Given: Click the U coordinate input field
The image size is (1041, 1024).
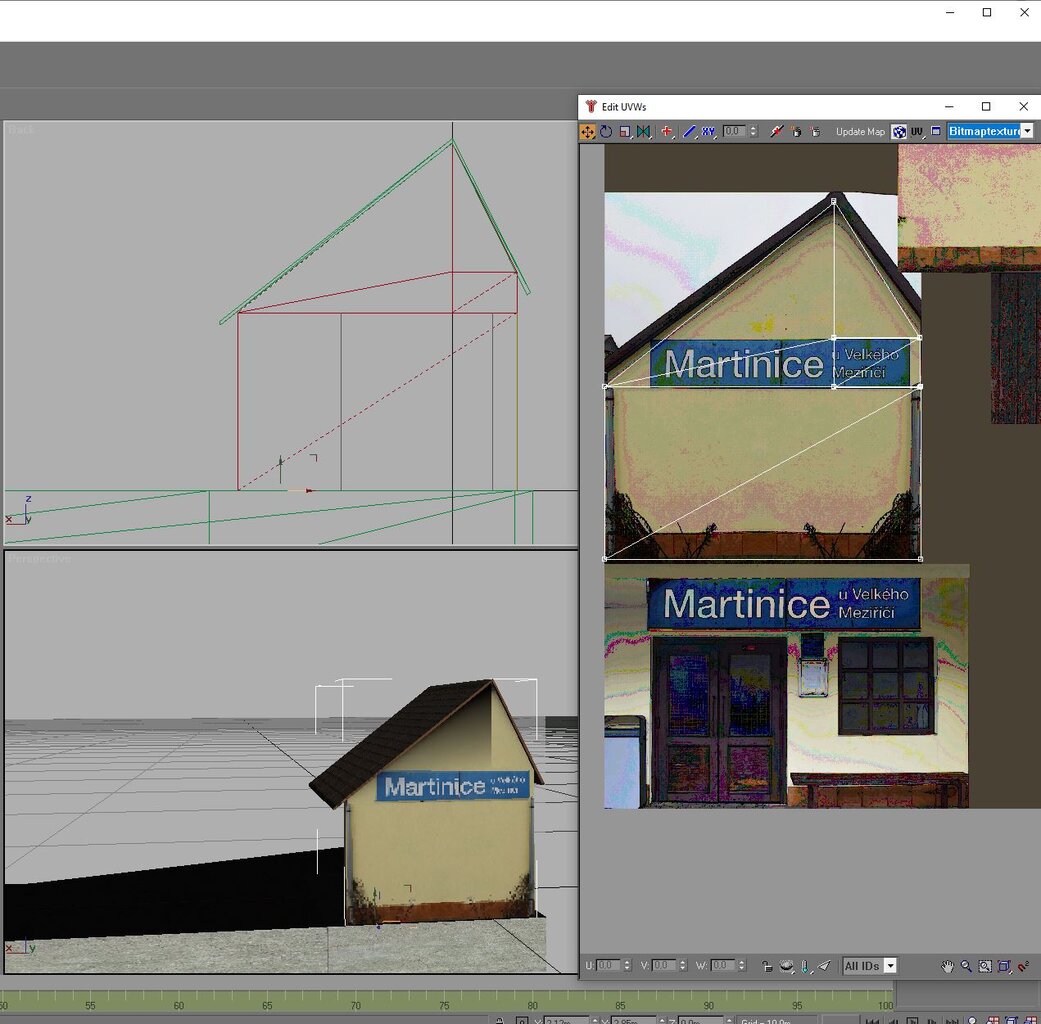Looking at the screenshot, I should coord(609,966).
